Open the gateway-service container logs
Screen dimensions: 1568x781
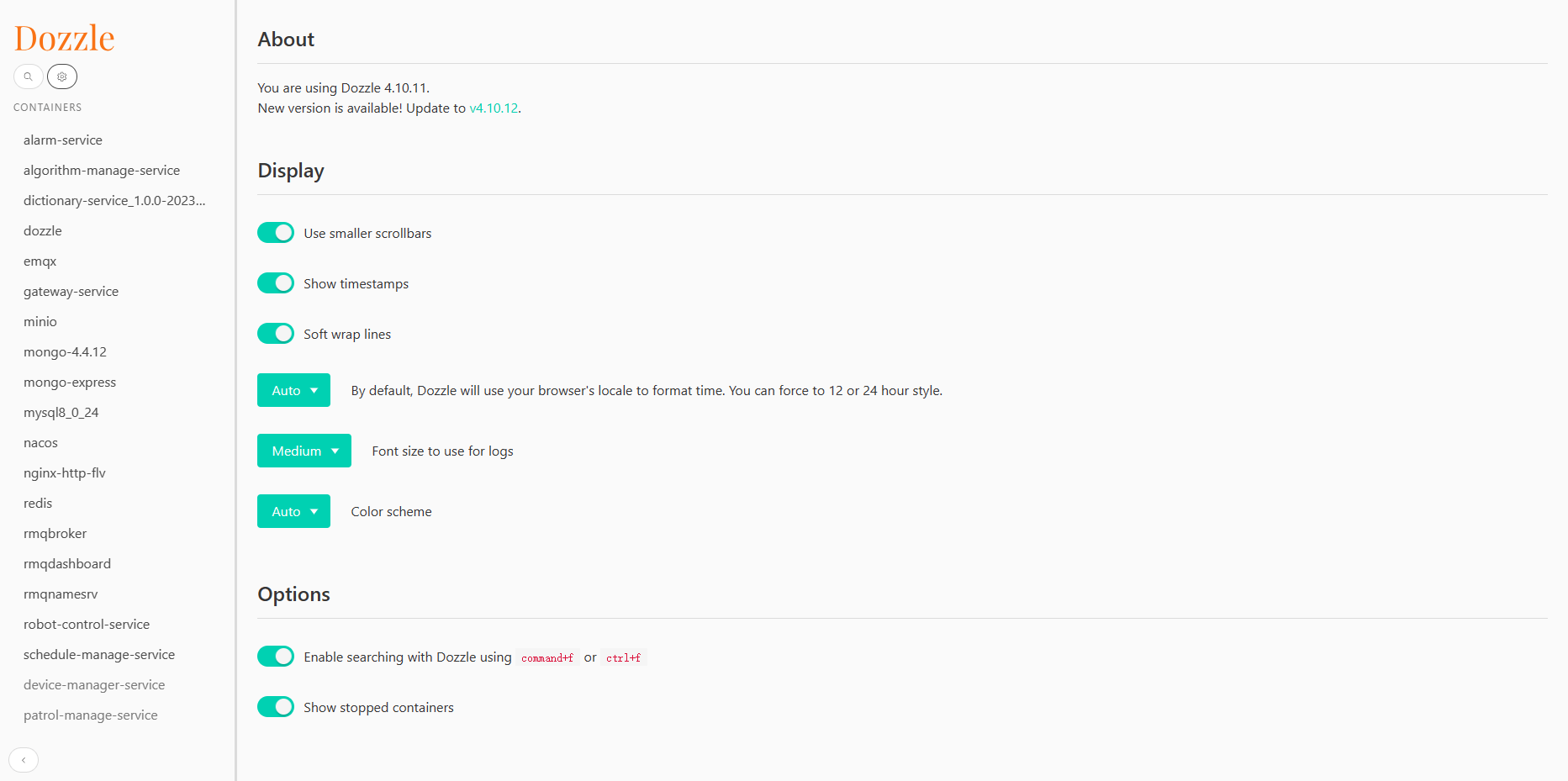click(x=71, y=292)
